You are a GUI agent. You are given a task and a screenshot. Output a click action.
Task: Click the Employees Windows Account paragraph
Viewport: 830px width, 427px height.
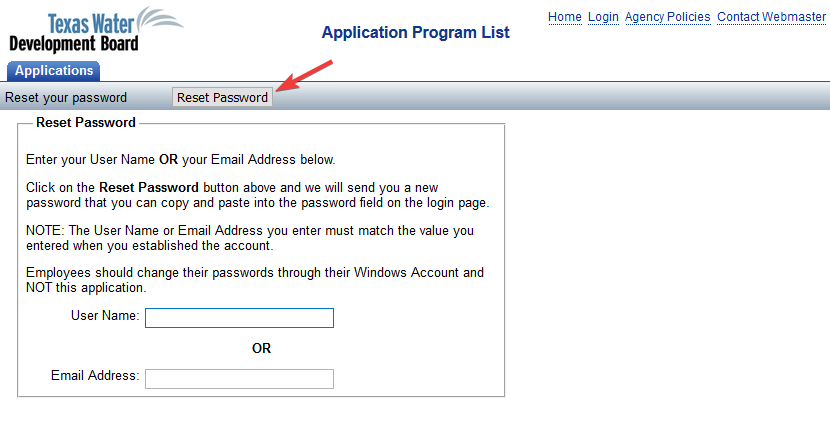[255, 280]
